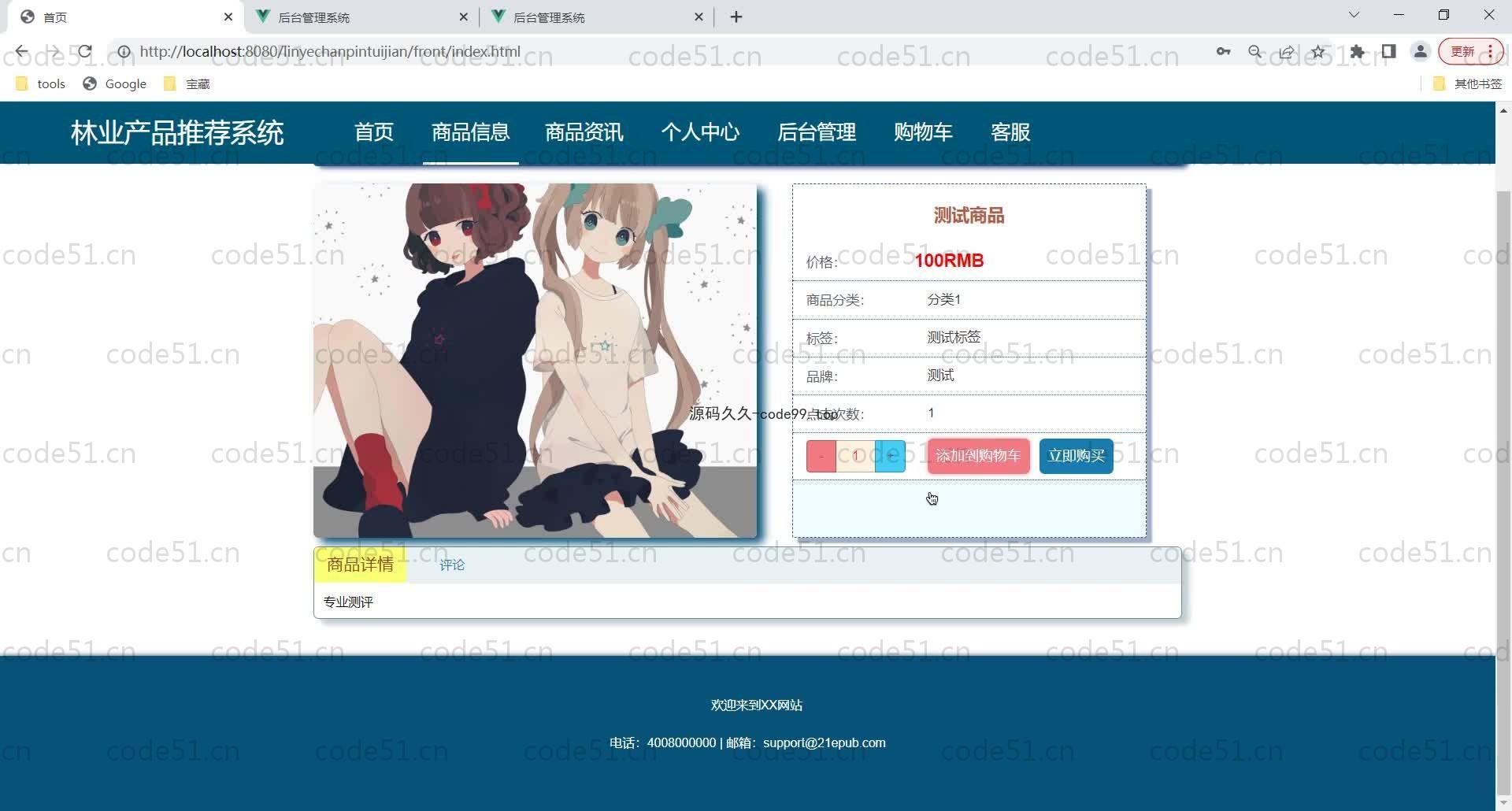
Task: Open the password key icon in address bar
Action: coord(1223,52)
